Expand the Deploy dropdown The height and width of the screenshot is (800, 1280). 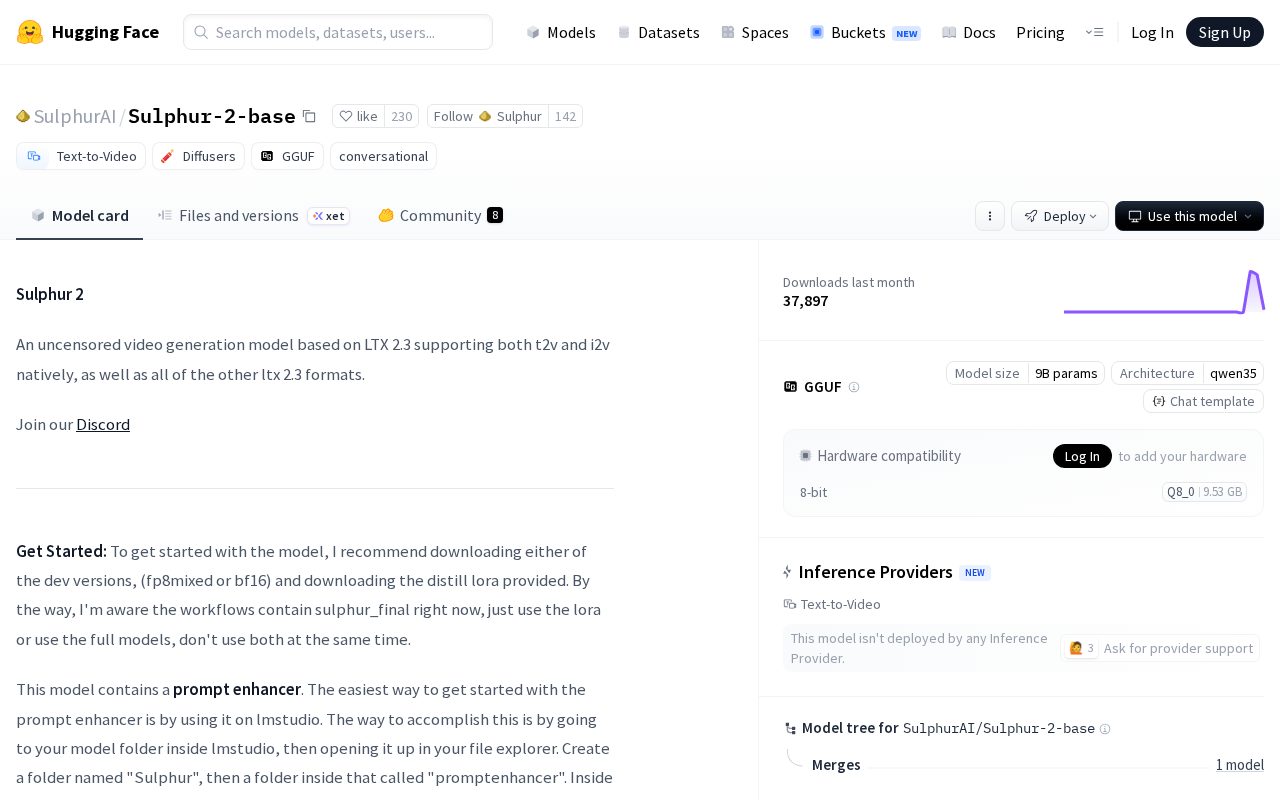coord(1060,216)
